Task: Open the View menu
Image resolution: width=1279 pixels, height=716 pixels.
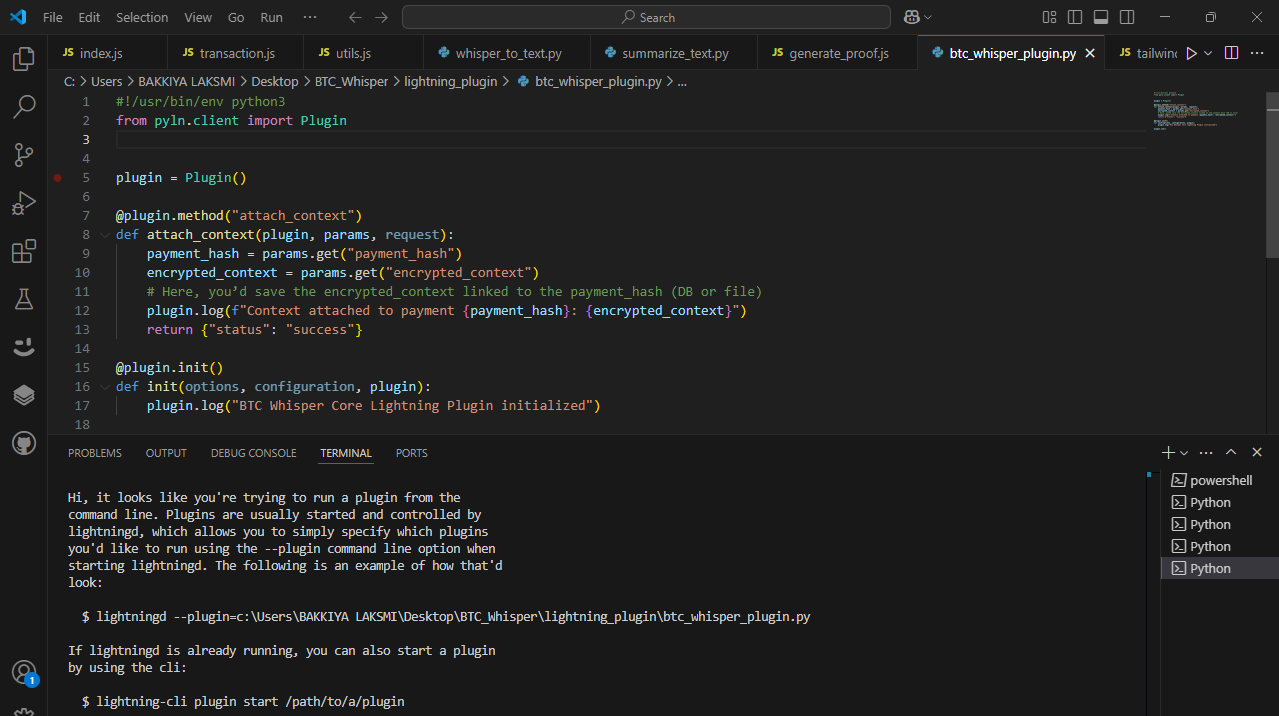Action: click(x=198, y=17)
